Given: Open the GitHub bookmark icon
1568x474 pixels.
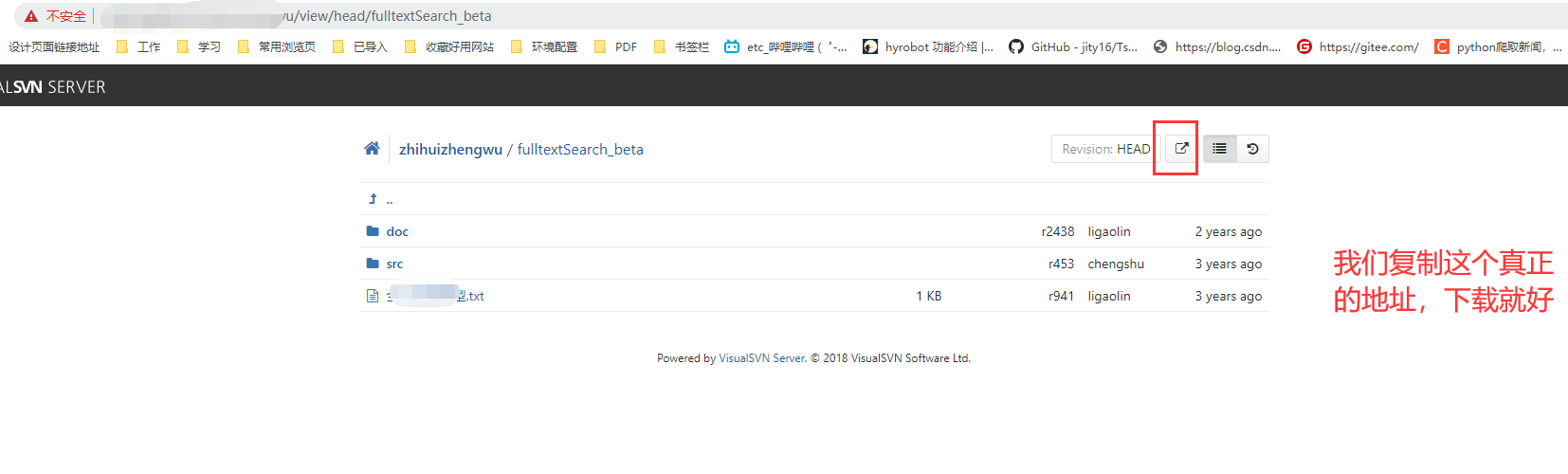Looking at the screenshot, I should tap(1015, 46).
